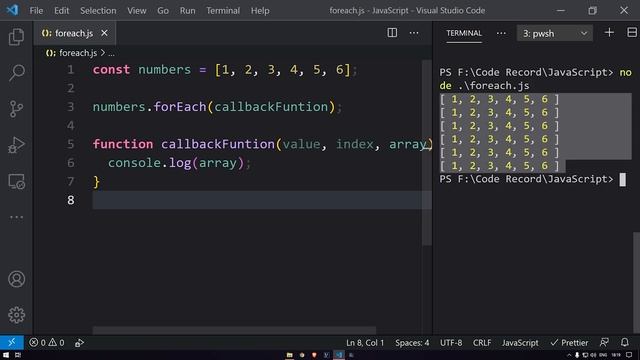Click the editor horizontal scrollbar
The height and width of the screenshot is (360, 640).
coord(234,330)
